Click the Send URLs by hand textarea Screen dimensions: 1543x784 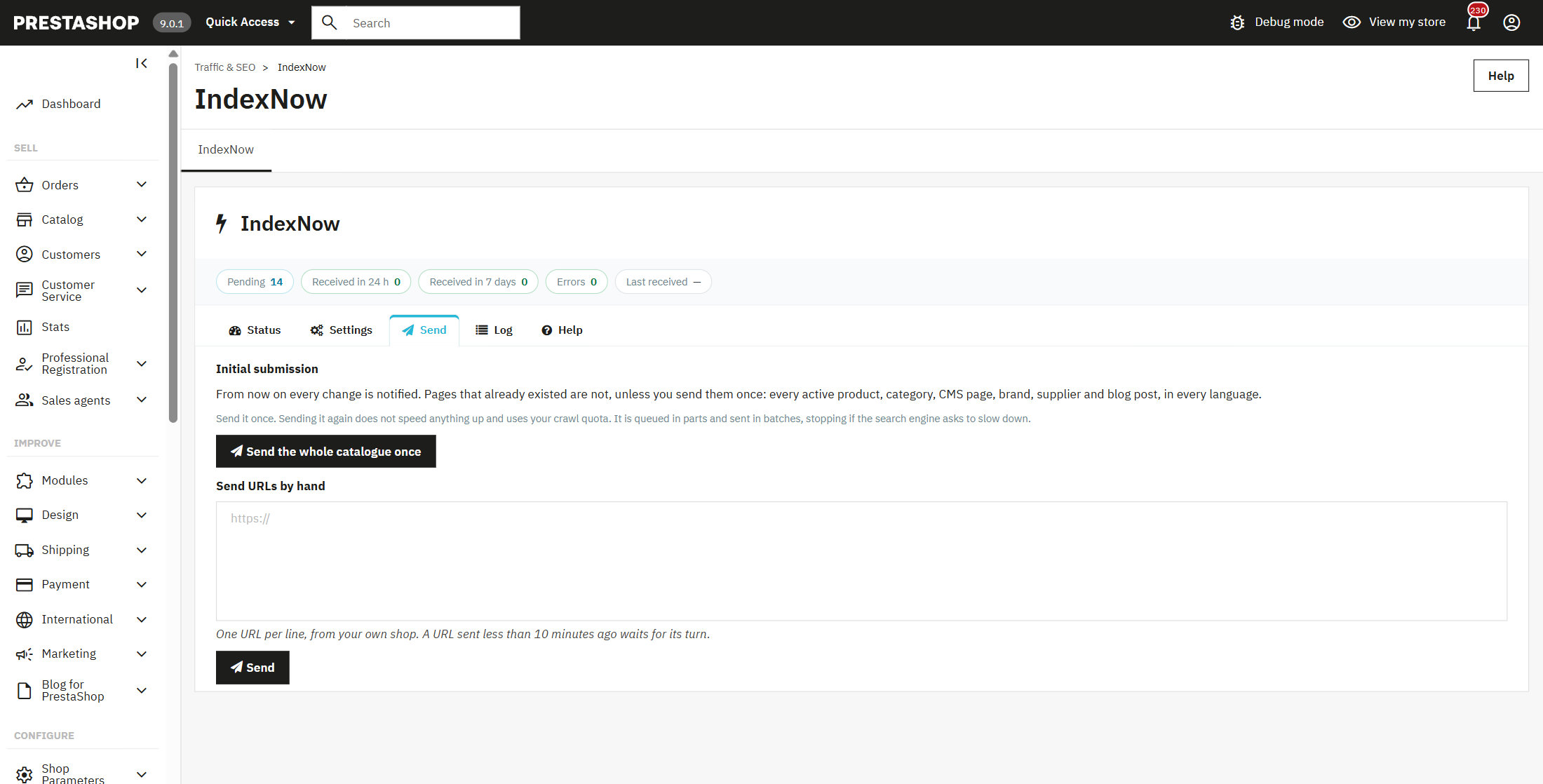861,561
